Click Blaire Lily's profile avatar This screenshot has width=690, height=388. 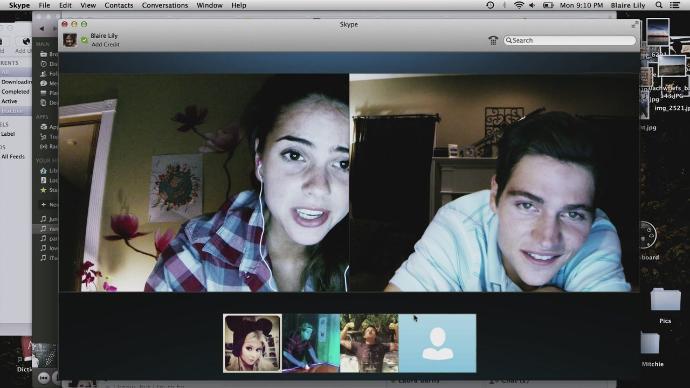[70, 40]
